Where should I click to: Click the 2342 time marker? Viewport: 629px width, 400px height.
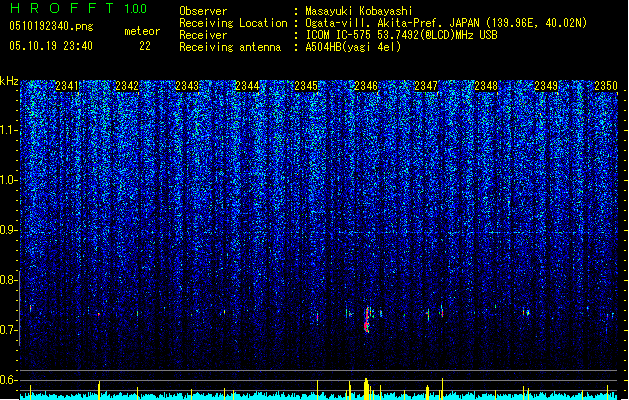[x=127, y=85]
